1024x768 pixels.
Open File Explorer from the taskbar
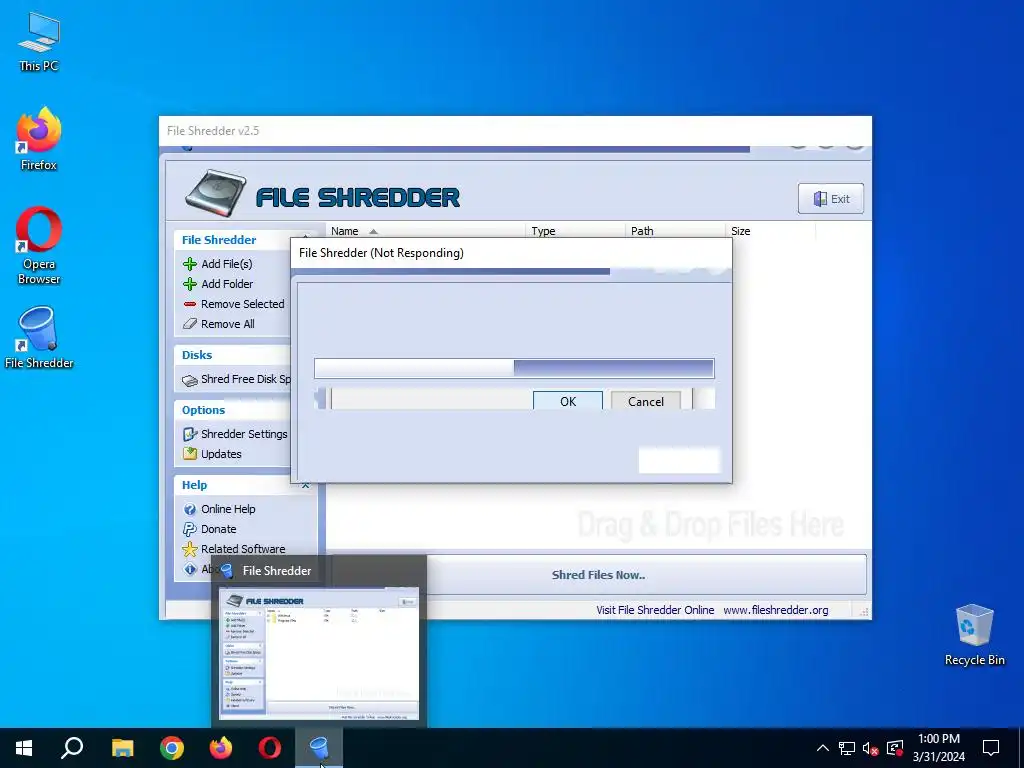click(x=122, y=748)
